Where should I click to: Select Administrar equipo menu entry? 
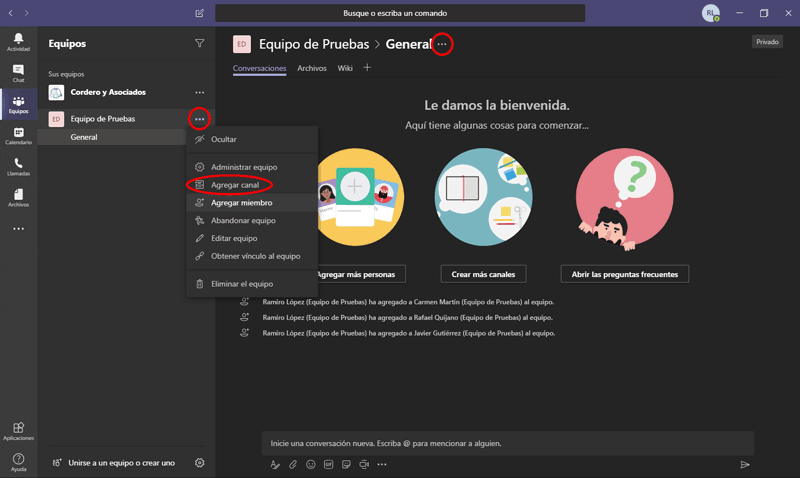point(252,167)
